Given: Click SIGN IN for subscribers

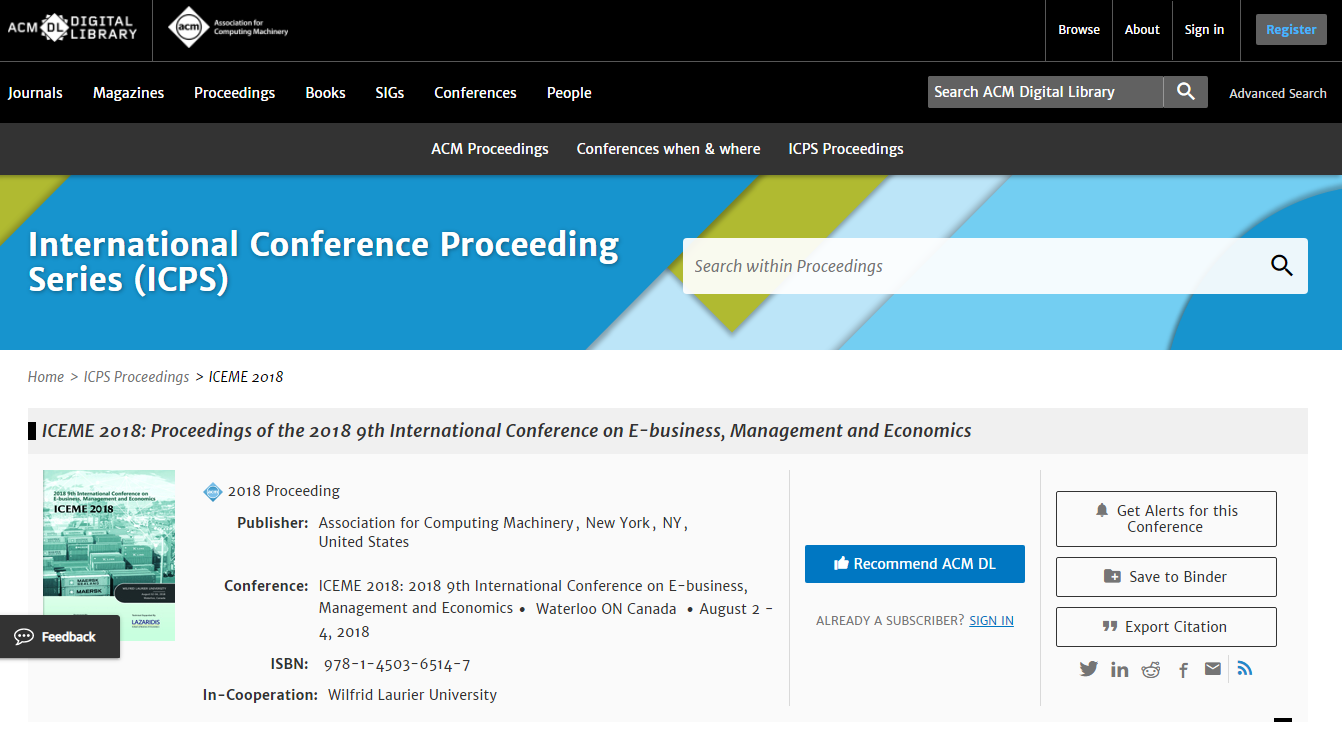Looking at the screenshot, I should coord(991,621).
